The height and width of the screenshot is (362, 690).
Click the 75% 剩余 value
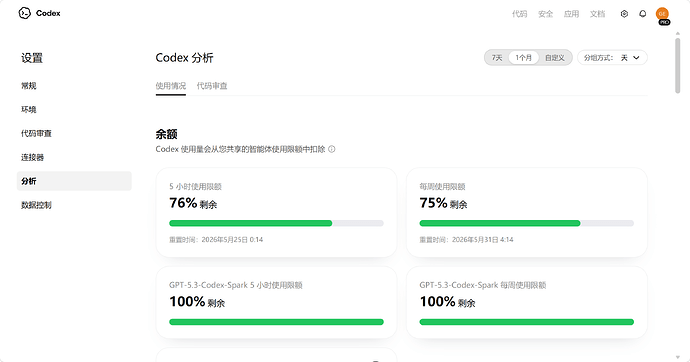coord(443,203)
